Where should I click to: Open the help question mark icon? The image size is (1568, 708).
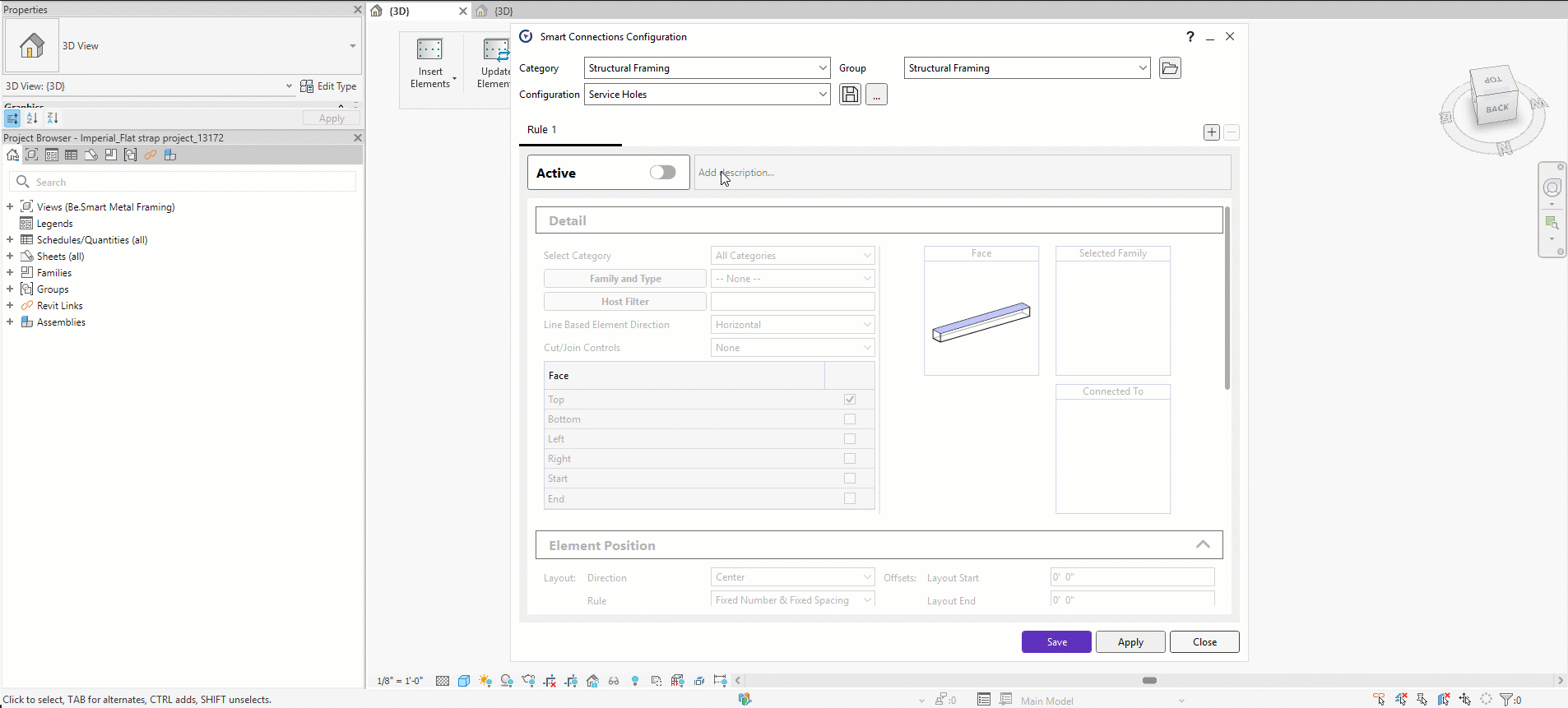(x=1190, y=36)
